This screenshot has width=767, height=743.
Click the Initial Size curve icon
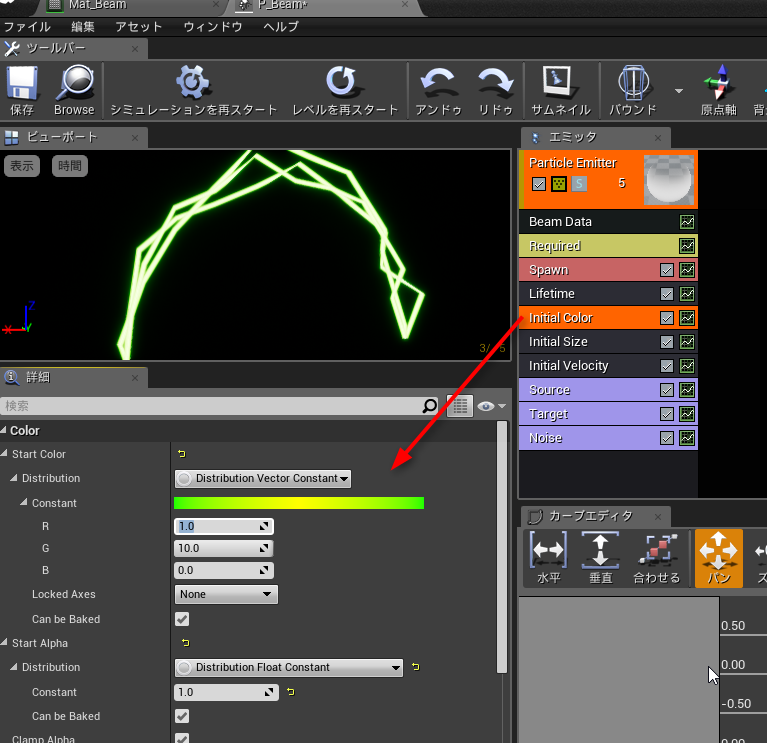(x=687, y=342)
